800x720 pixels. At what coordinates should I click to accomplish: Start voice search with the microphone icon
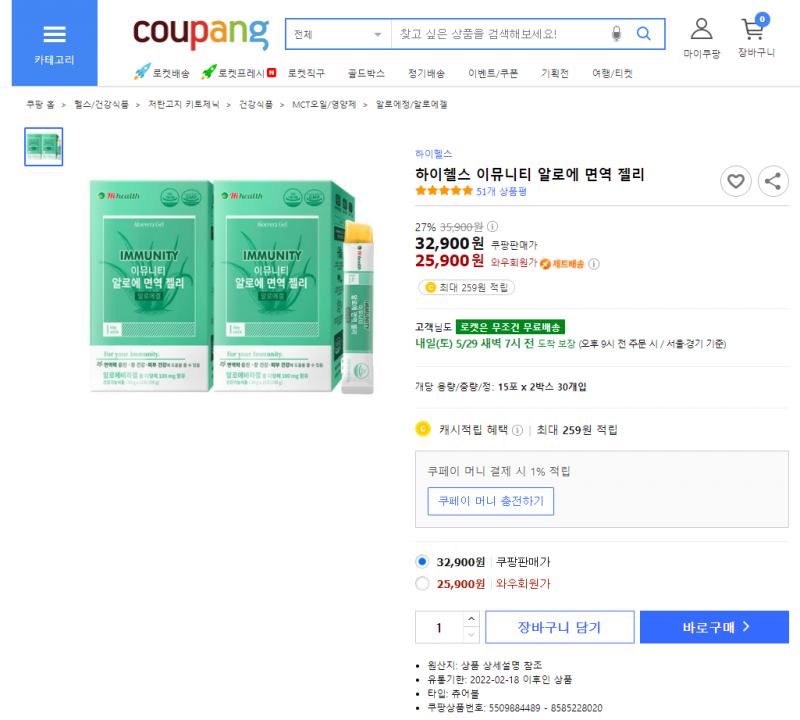click(x=616, y=34)
